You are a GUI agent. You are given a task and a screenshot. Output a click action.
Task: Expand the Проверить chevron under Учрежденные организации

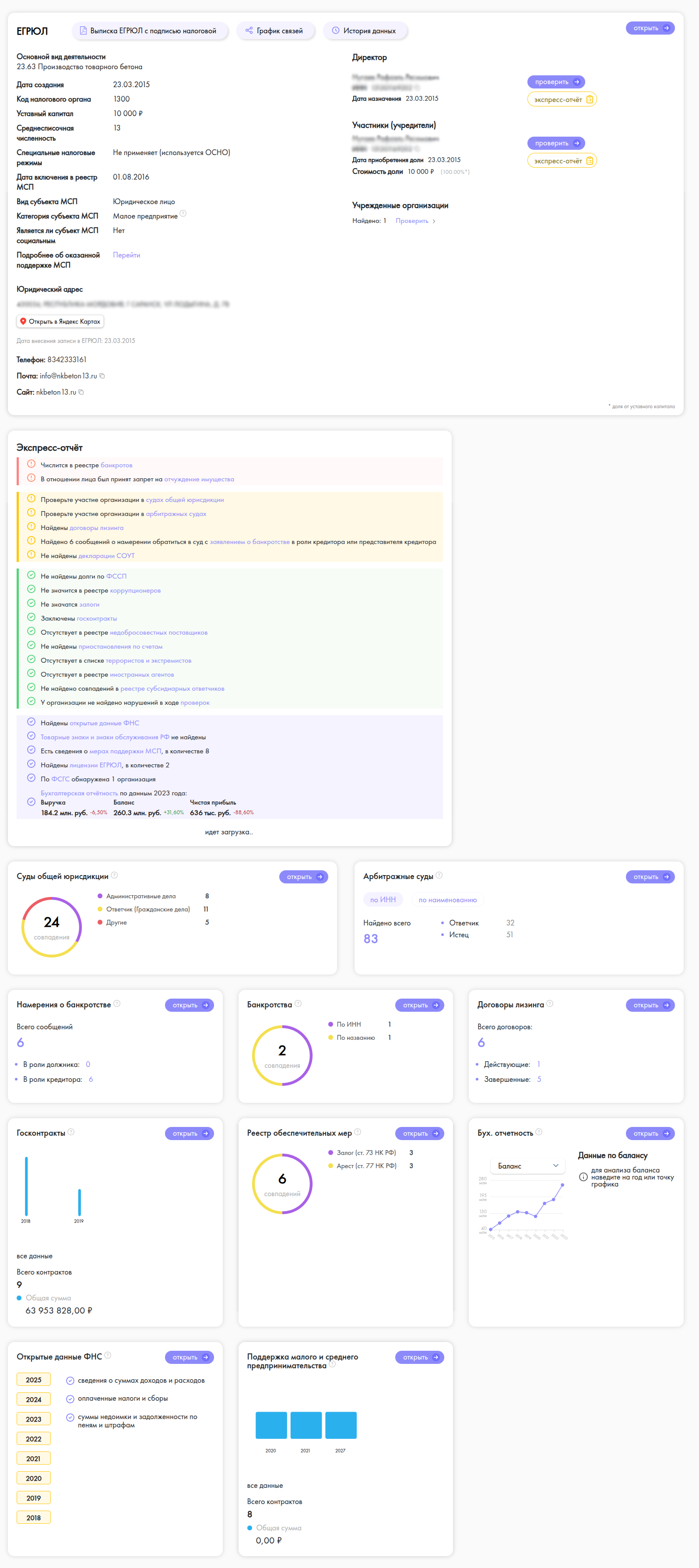pyautogui.click(x=434, y=222)
